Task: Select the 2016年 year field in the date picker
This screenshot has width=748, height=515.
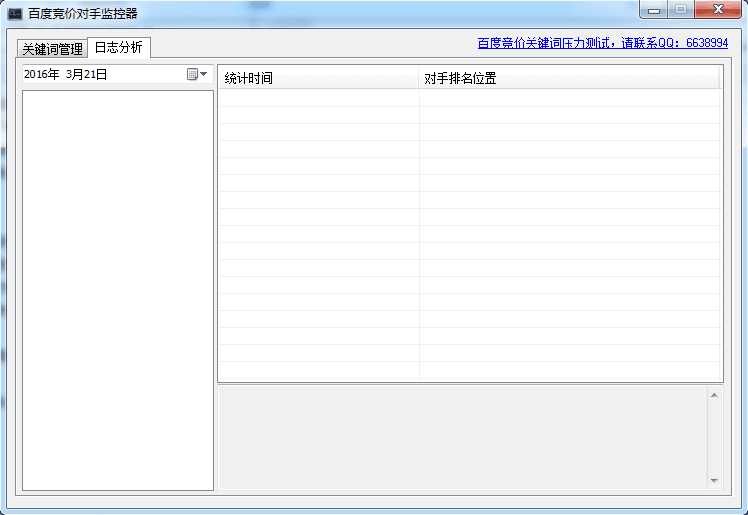Action: click(x=41, y=74)
